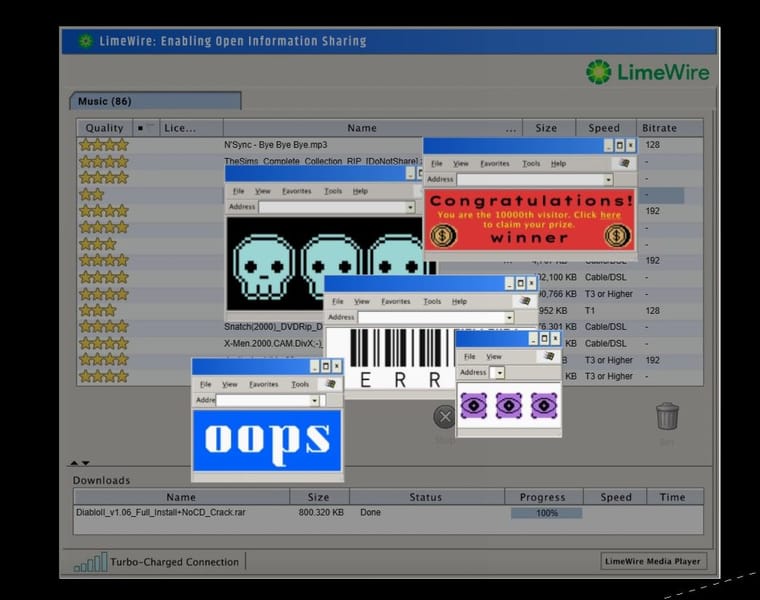Viewport: 760px width, 600px height.
Task: Click the rightmost purple eye icon
Action: (x=543, y=404)
